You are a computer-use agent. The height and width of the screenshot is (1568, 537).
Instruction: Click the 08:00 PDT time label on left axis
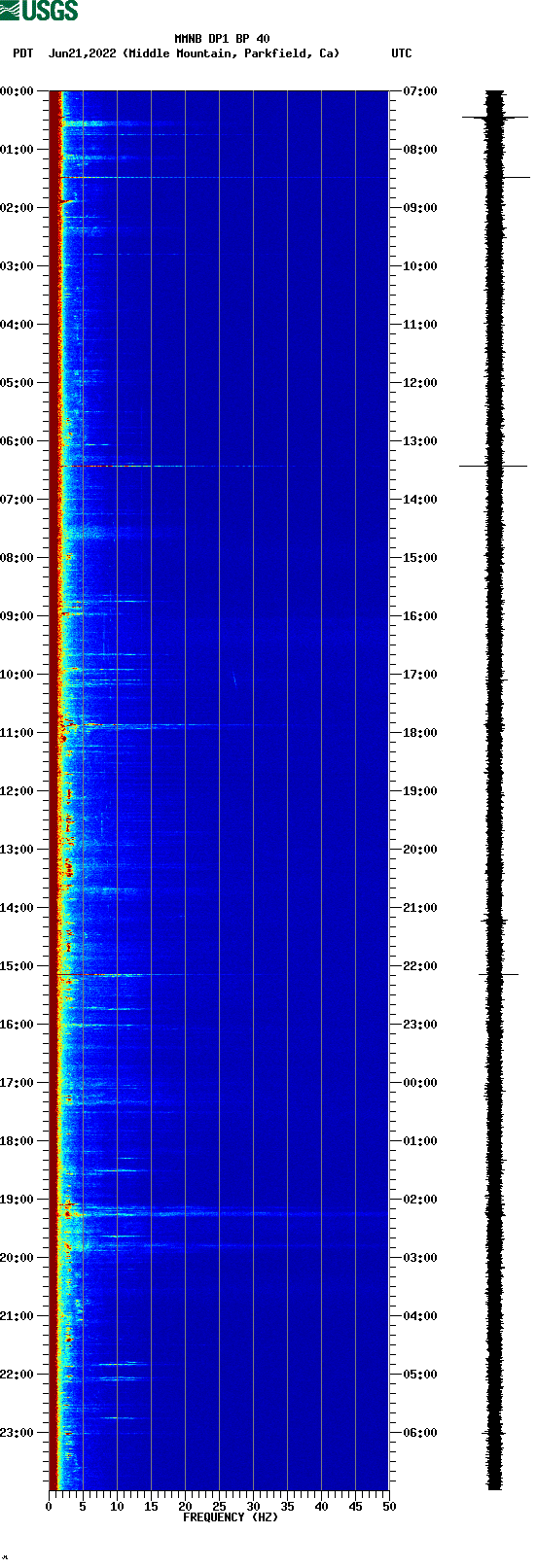click(x=18, y=558)
